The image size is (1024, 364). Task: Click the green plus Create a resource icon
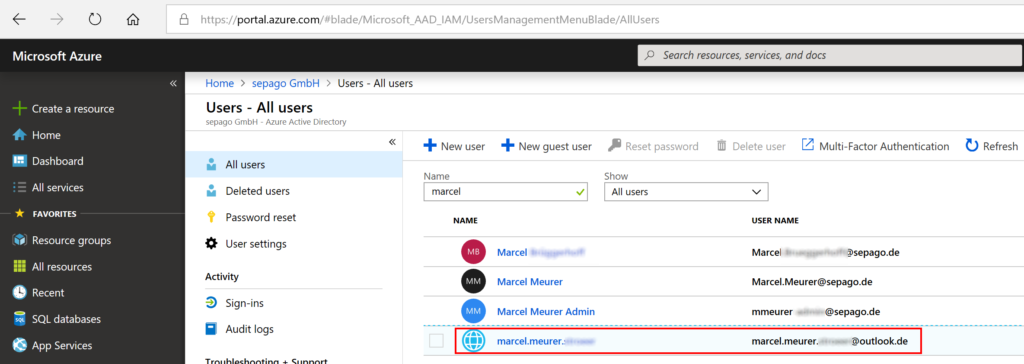pyautogui.click(x=20, y=108)
